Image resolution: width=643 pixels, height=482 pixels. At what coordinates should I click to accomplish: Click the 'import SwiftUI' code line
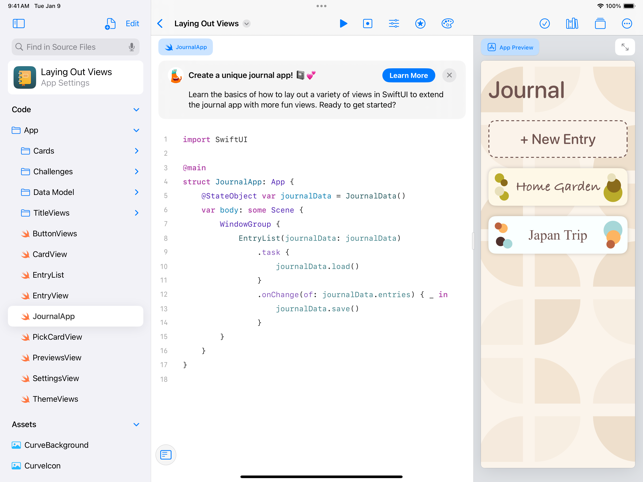215,139
